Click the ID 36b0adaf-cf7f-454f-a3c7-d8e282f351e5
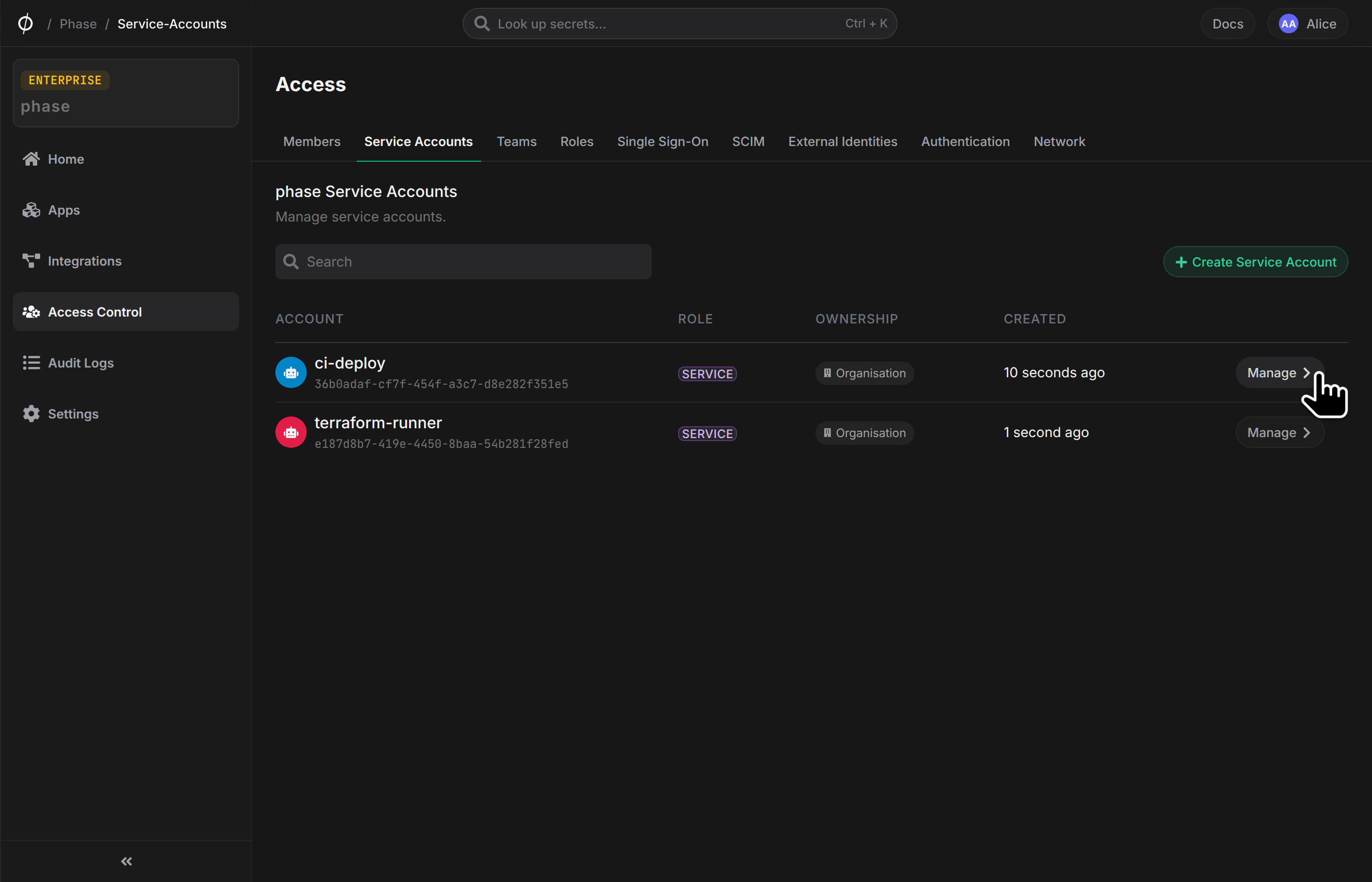 [441, 384]
